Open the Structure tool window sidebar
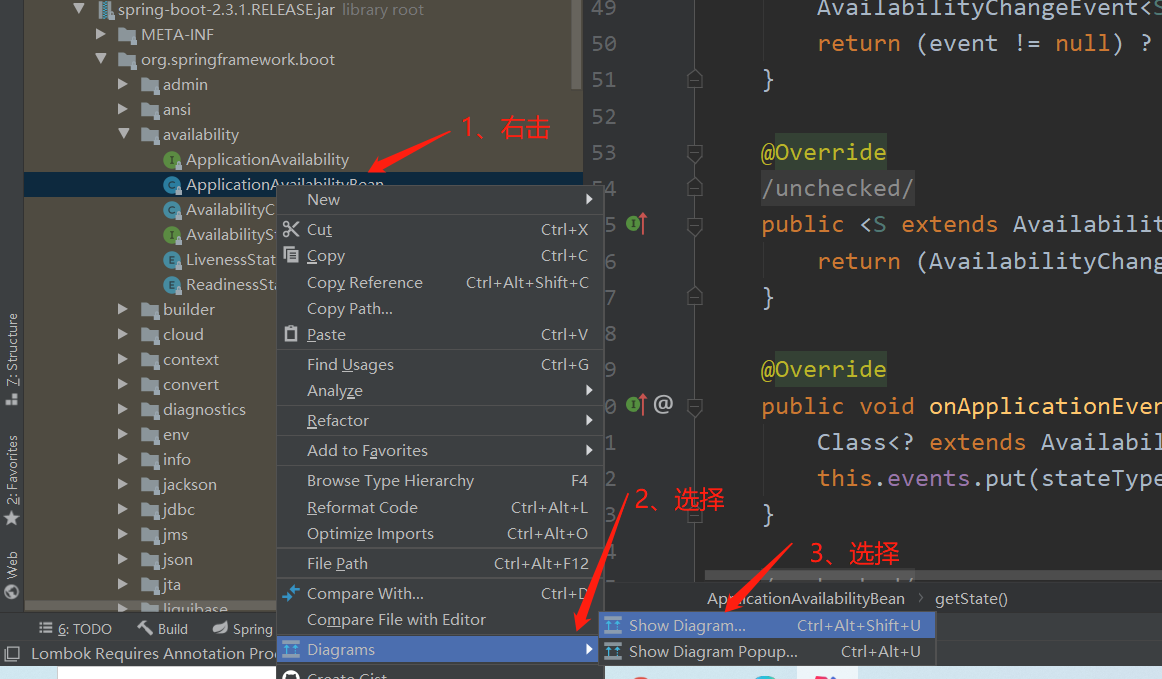Viewport: 1162px width, 679px height. (x=12, y=359)
